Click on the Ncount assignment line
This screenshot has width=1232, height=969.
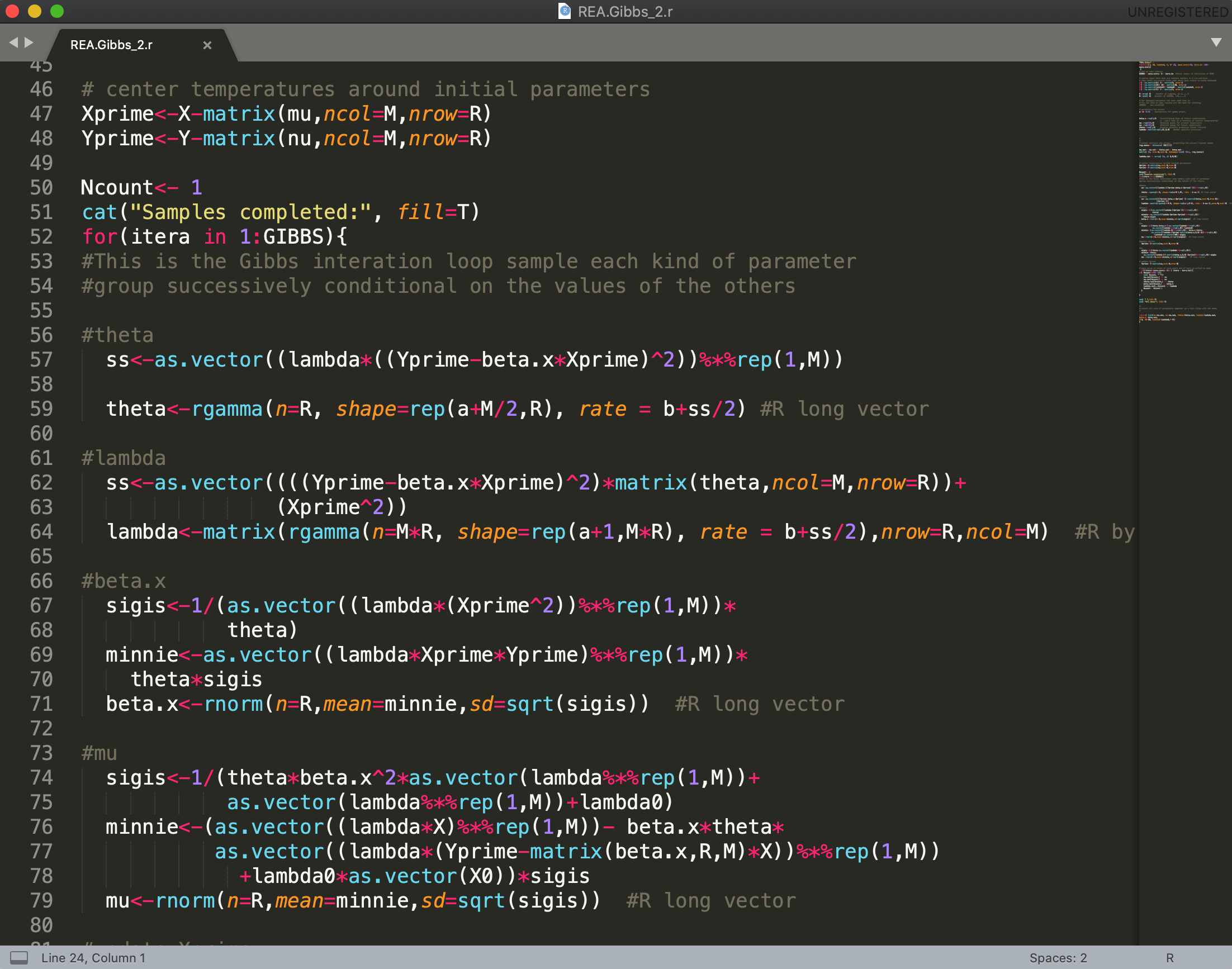point(141,188)
